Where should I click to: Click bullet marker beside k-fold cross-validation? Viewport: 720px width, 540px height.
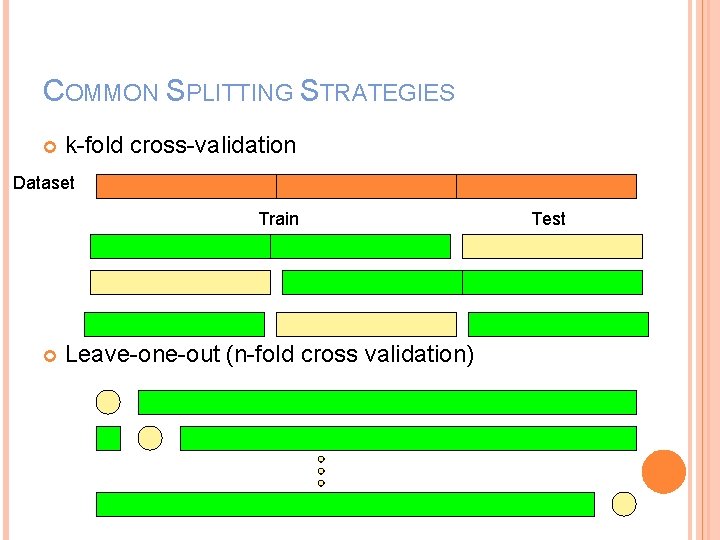tap(51, 146)
